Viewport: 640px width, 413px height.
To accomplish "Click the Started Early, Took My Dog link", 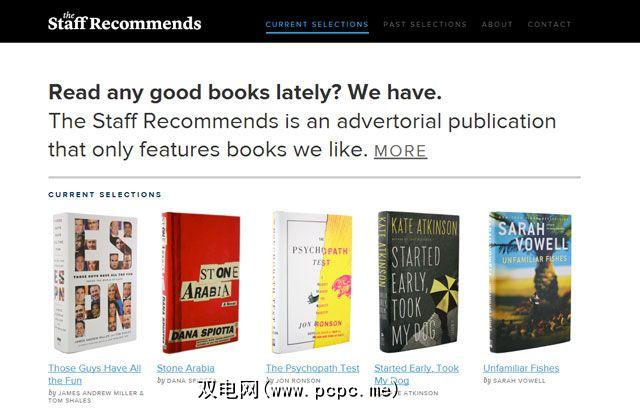I will 416,374.
